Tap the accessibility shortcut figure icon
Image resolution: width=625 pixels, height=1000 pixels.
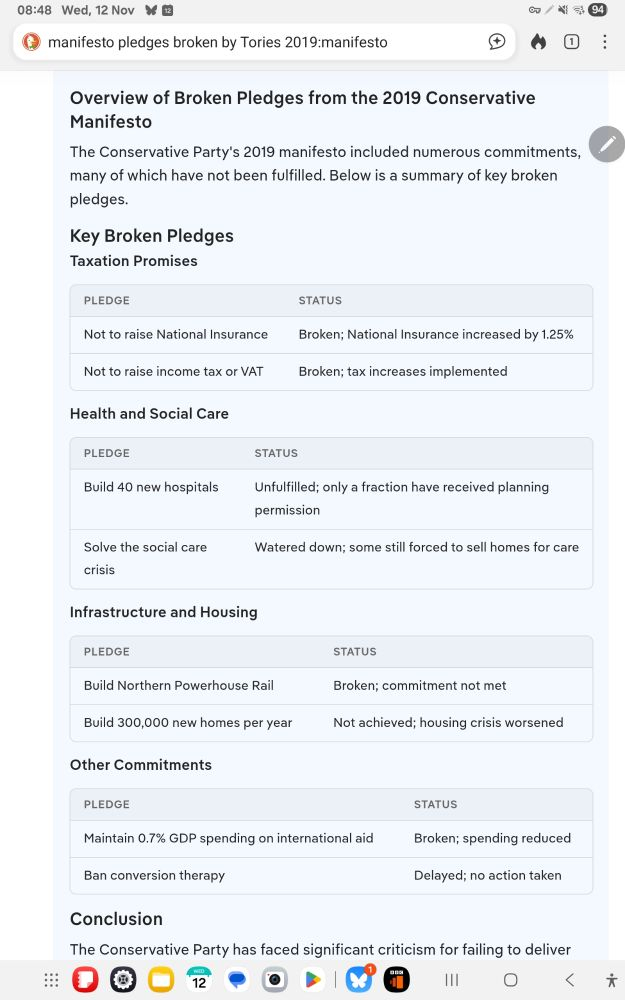[611, 980]
